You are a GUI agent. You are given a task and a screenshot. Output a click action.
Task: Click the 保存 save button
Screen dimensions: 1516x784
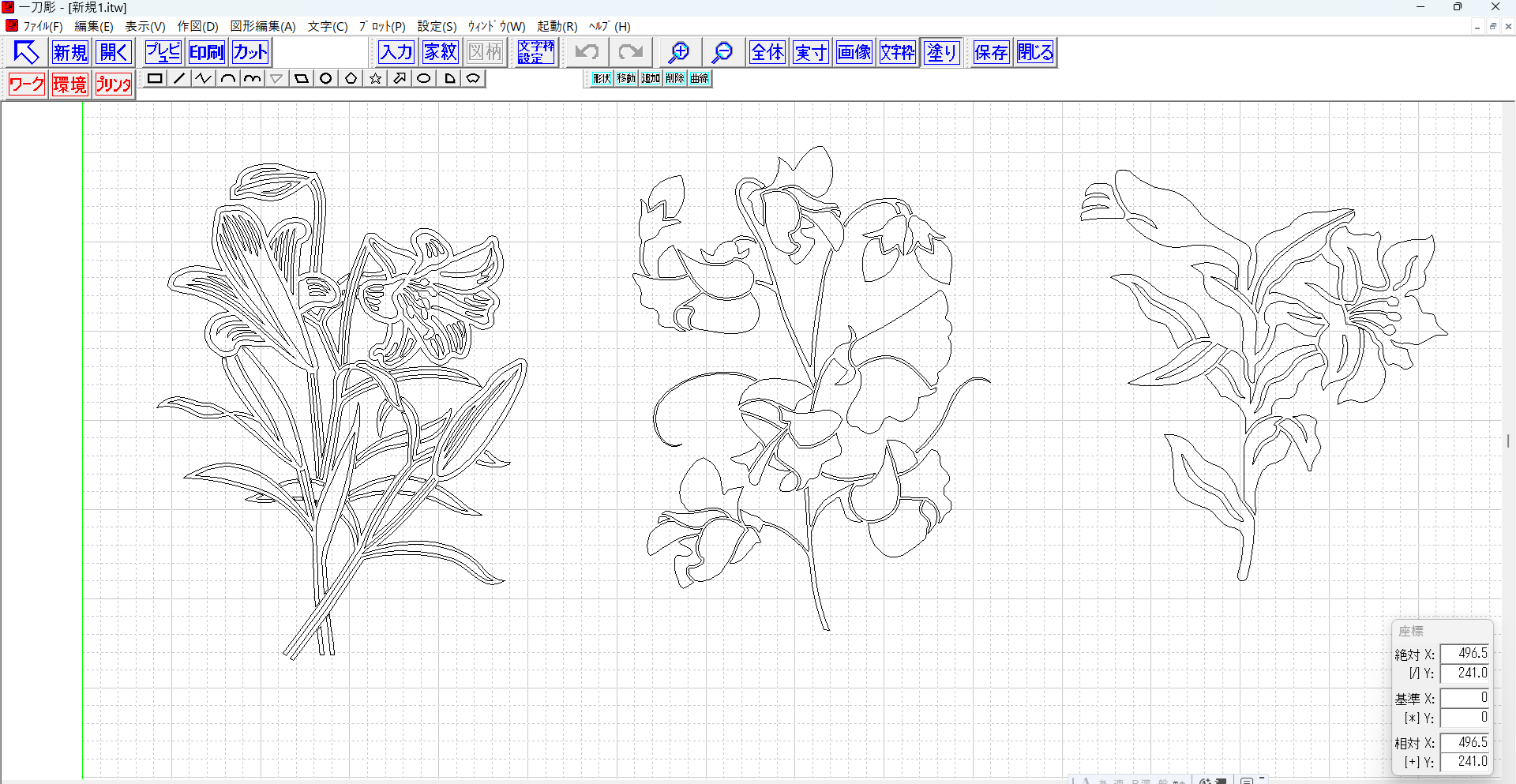[x=991, y=53]
